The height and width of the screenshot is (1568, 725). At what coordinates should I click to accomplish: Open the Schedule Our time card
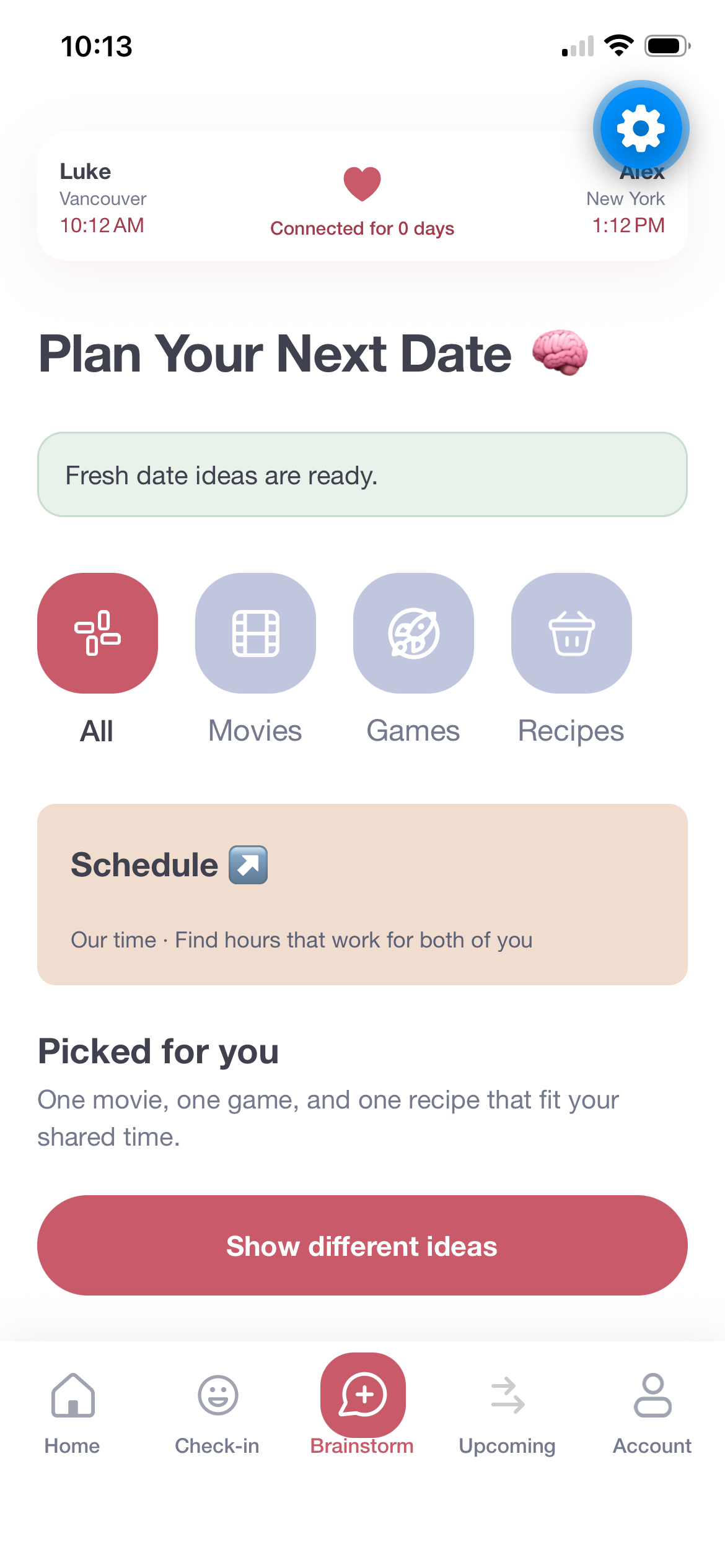click(362, 894)
